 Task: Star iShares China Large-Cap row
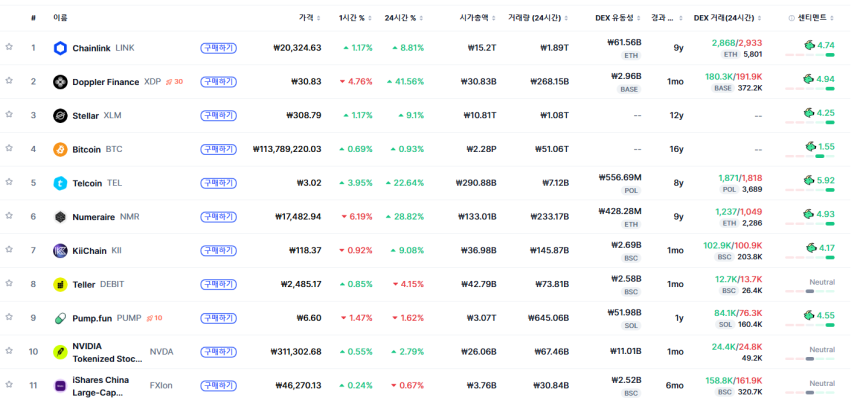click(9, 384)
